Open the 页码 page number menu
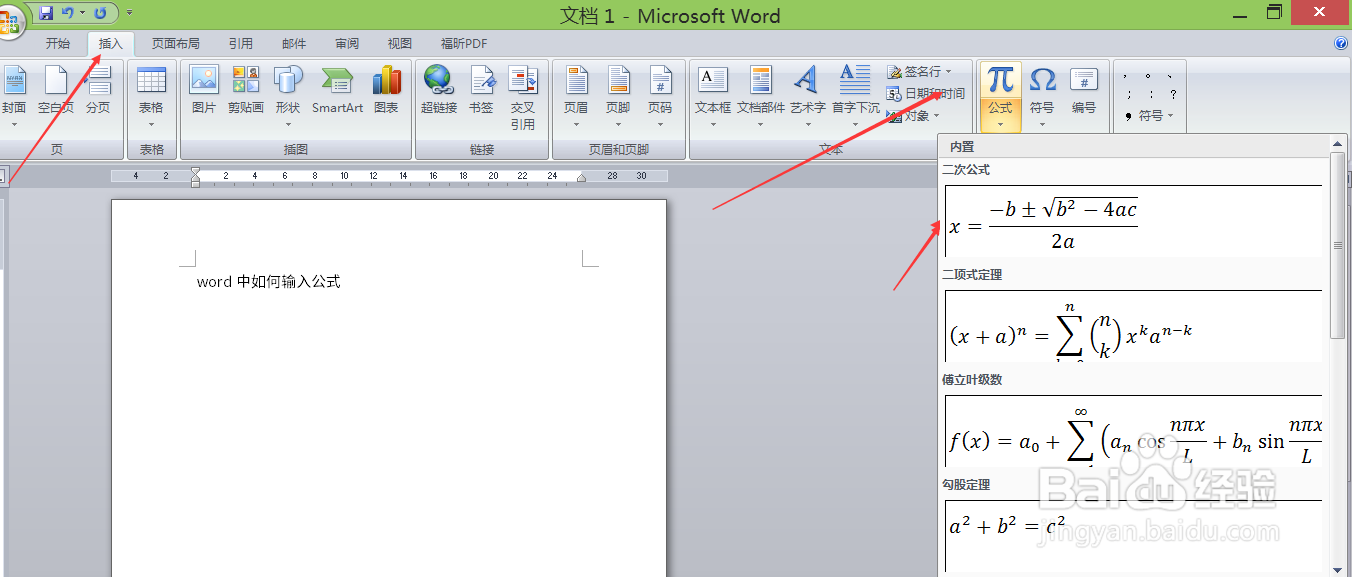The width and height of the screenshot is (1352, 577). 660,97
